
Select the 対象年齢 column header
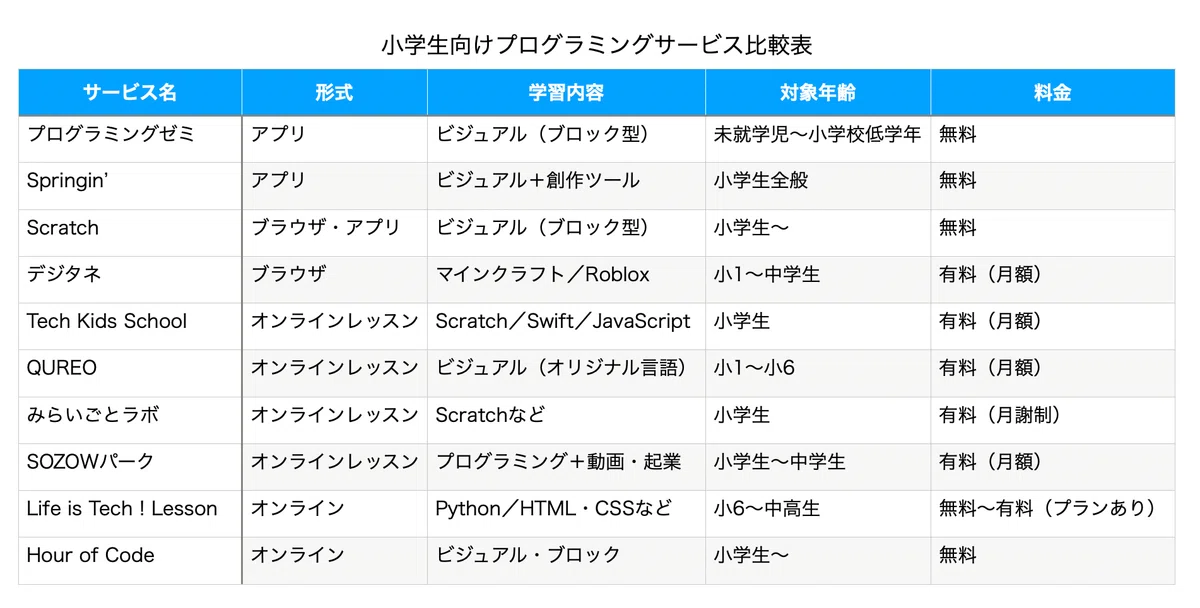click(x=818, y=92)
